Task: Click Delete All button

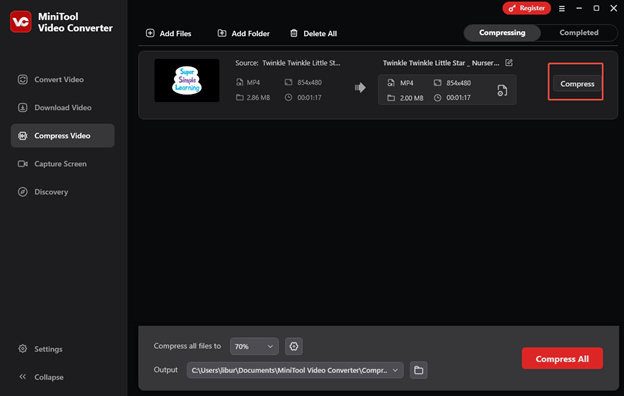Action: tap(313, 33)
